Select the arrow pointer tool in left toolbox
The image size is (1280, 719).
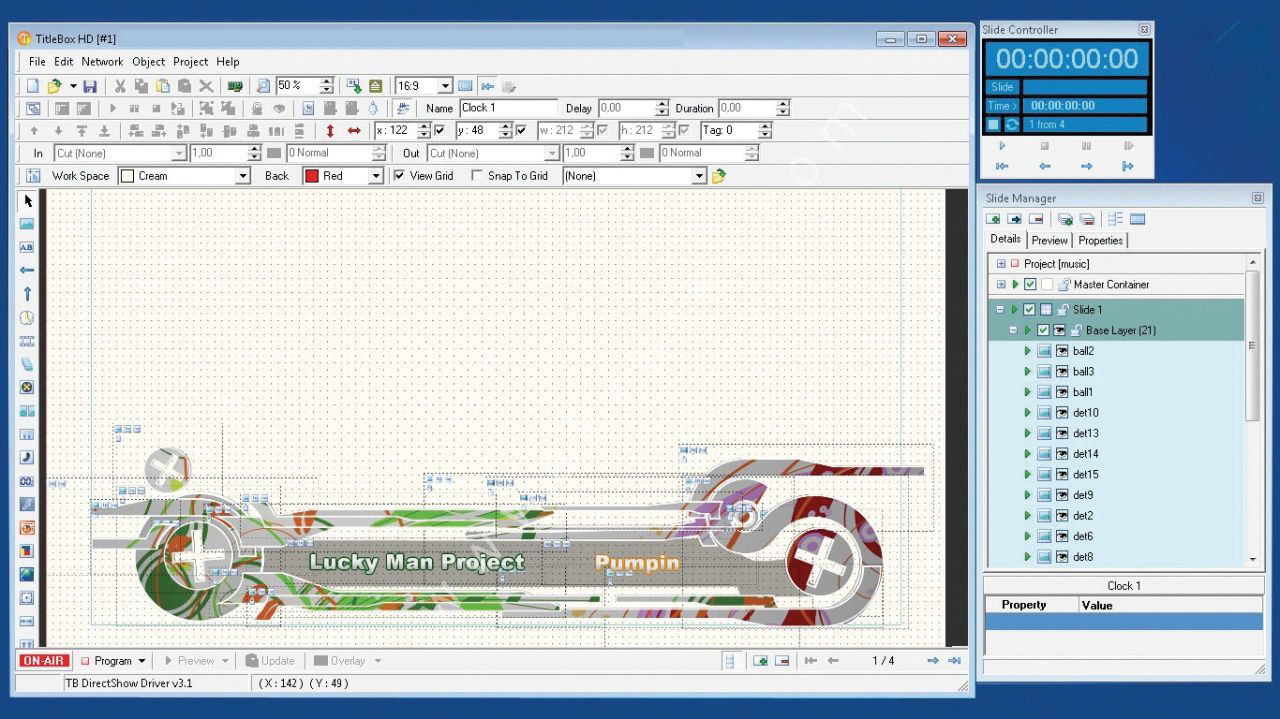click(x=27, y=201)
